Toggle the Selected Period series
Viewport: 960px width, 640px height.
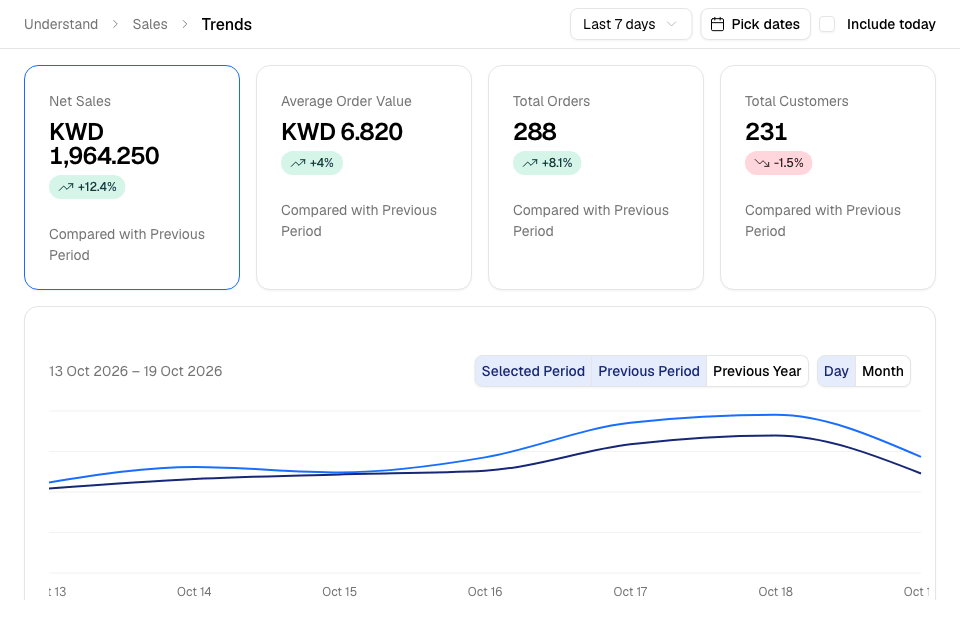click(533, 371)
